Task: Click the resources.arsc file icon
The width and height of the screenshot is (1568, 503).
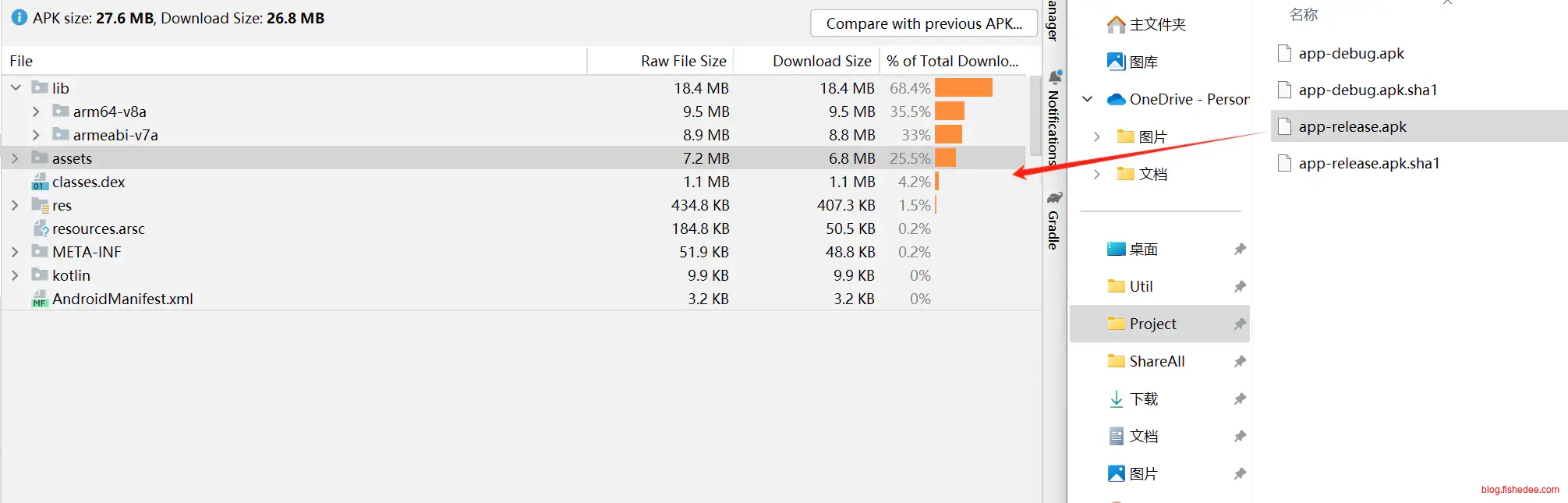Action: [x=41, y=229]
